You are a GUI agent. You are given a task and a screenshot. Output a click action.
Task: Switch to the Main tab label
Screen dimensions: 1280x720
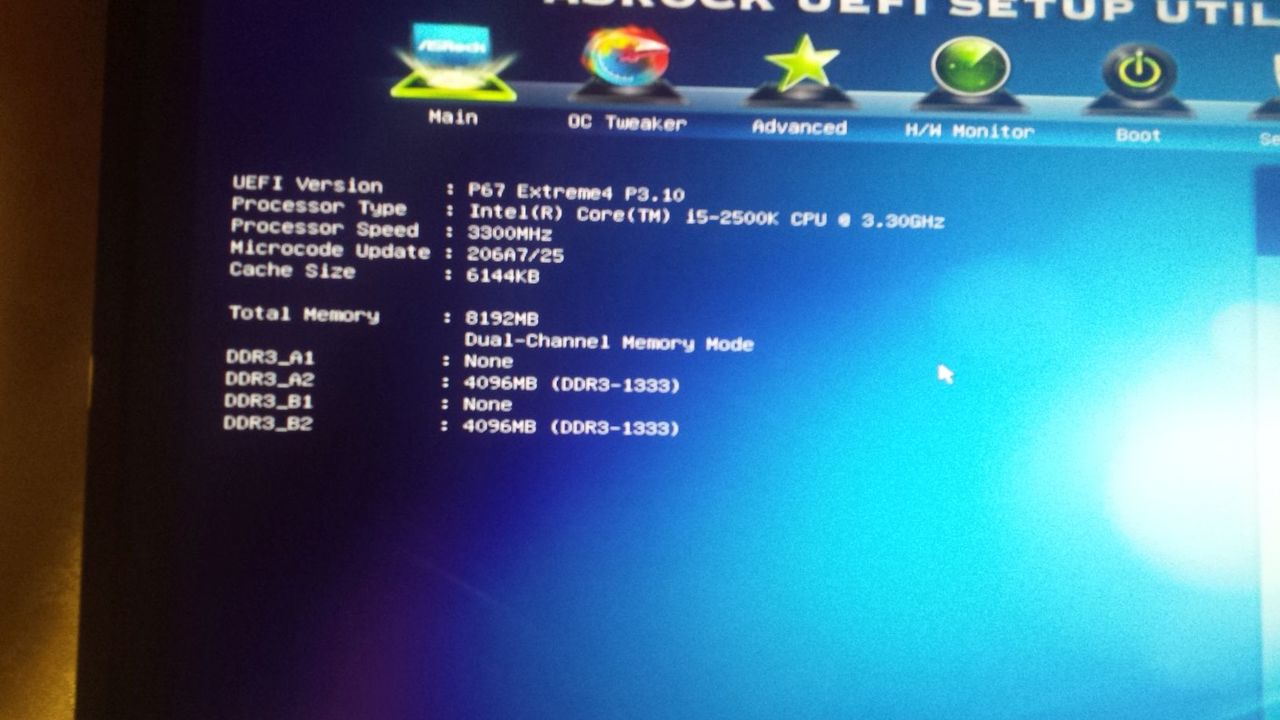click(x=453, y=118)
